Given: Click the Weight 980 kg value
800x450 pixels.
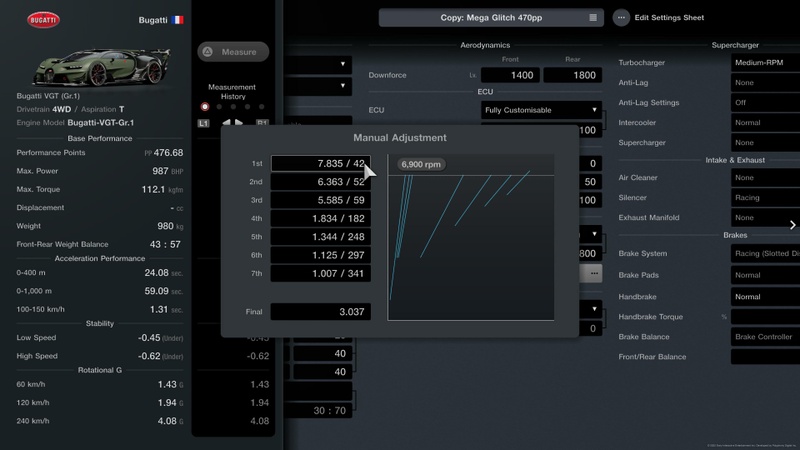Looking at the screenshot, I should pos(170,226).
